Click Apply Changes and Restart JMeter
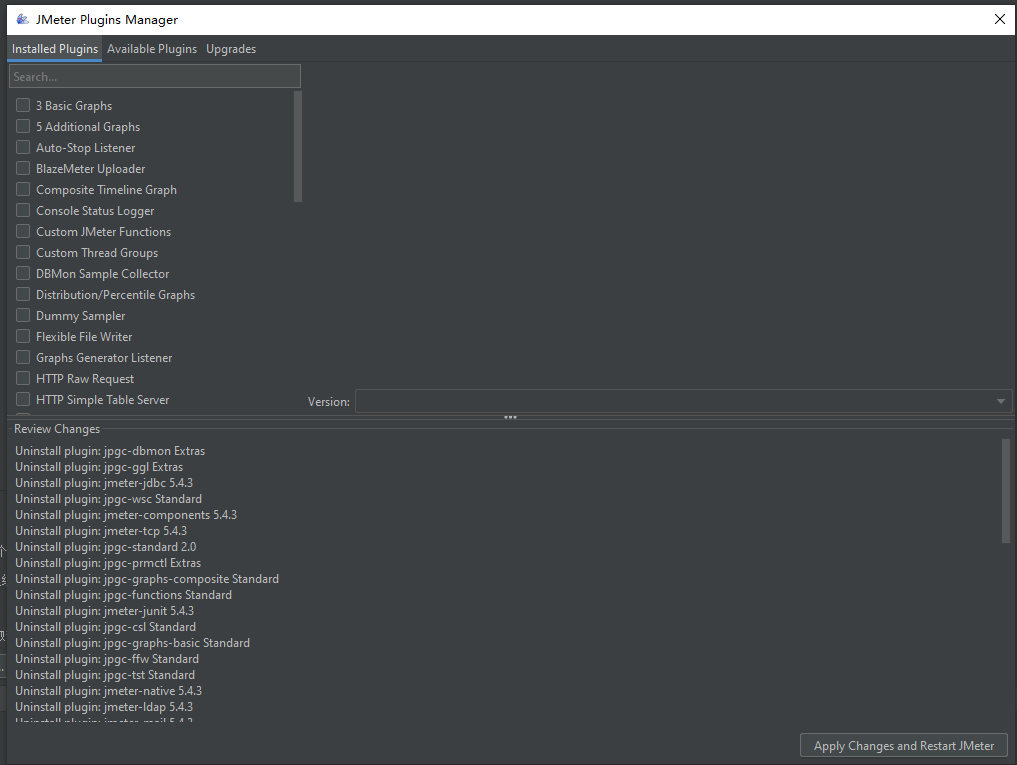 click(x=903, y=746)
